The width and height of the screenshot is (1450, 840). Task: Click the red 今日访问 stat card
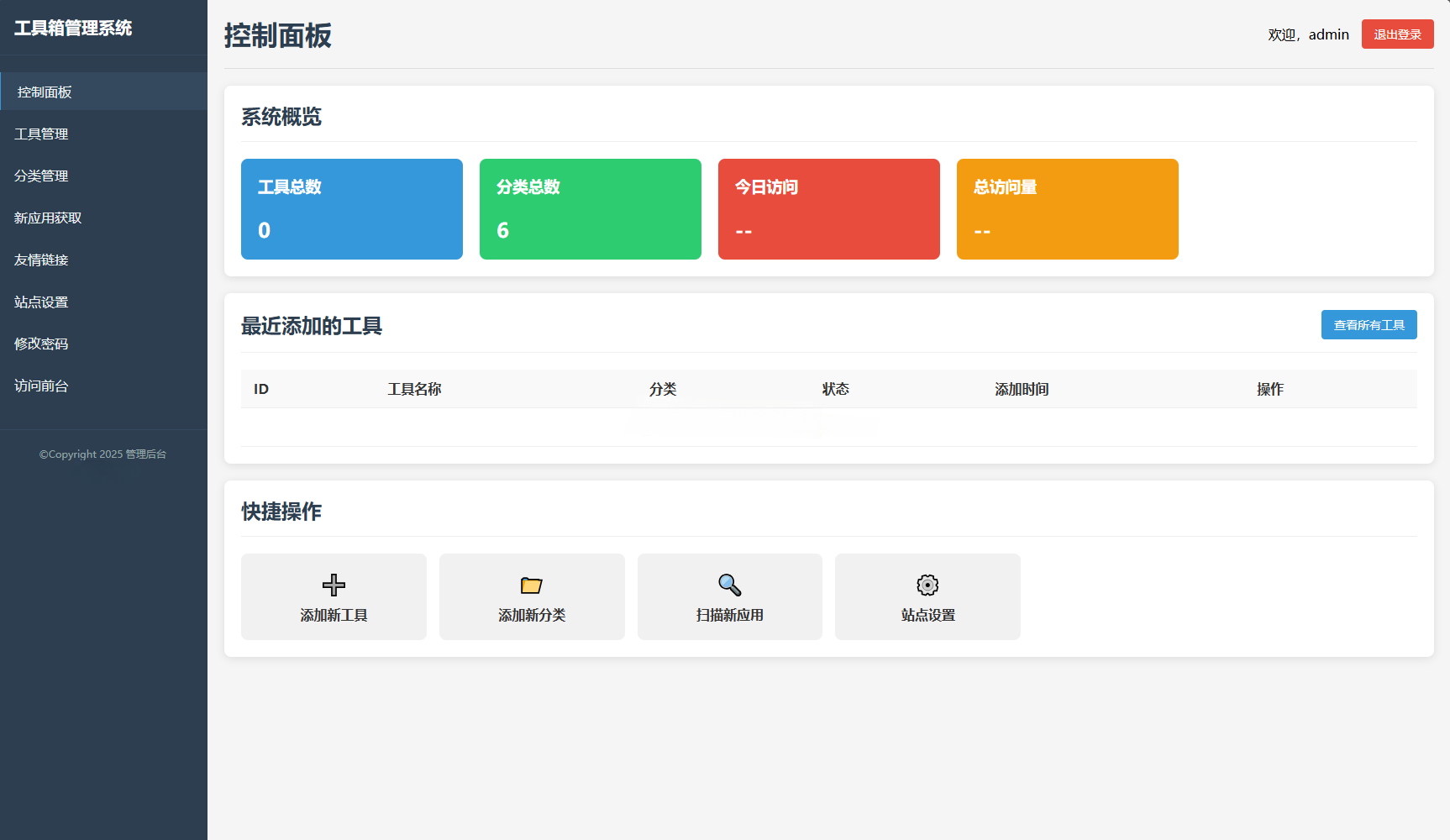828,209
